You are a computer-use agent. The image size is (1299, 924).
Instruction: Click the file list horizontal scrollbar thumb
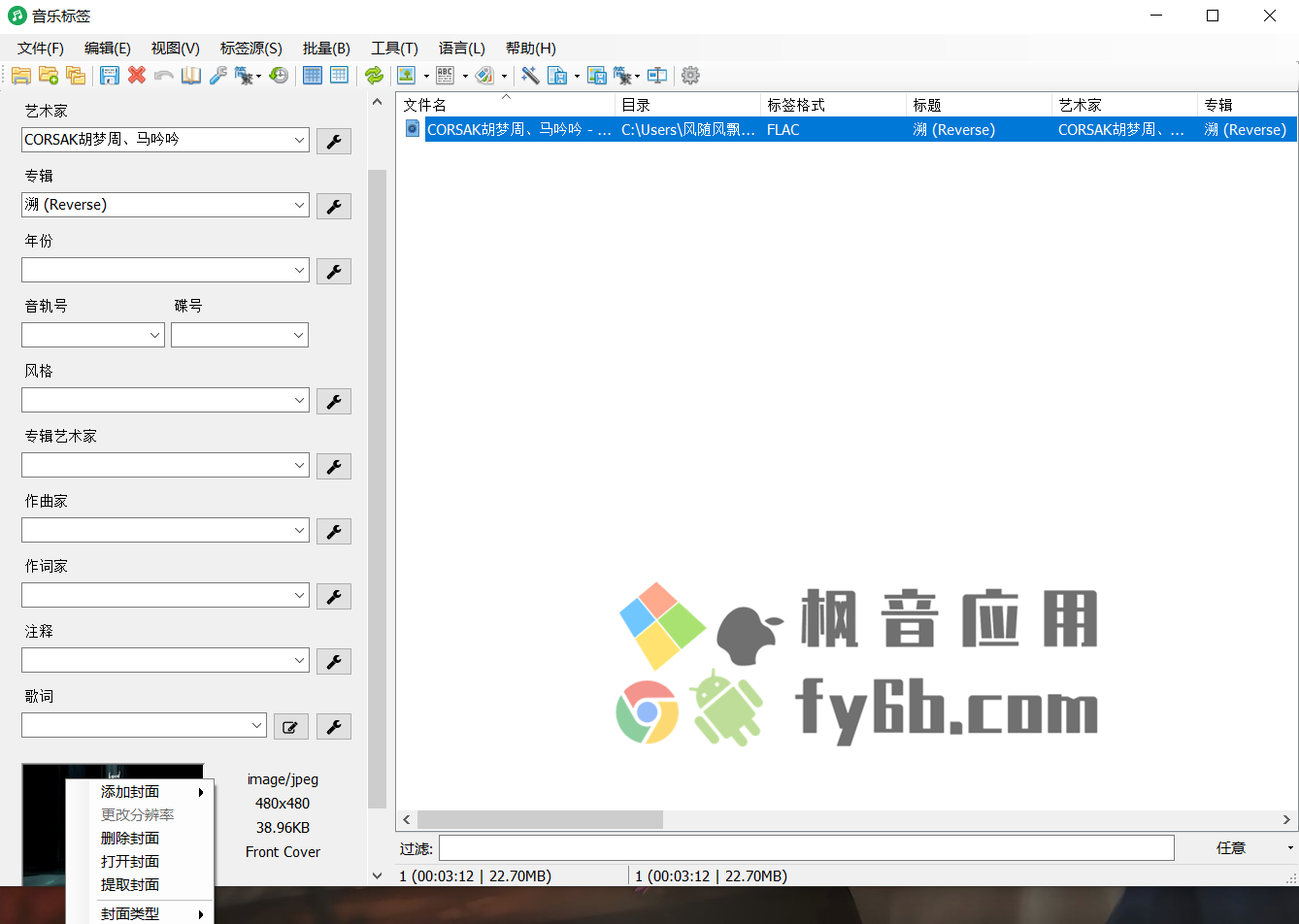pyautogui.click(x=540, y=819)
